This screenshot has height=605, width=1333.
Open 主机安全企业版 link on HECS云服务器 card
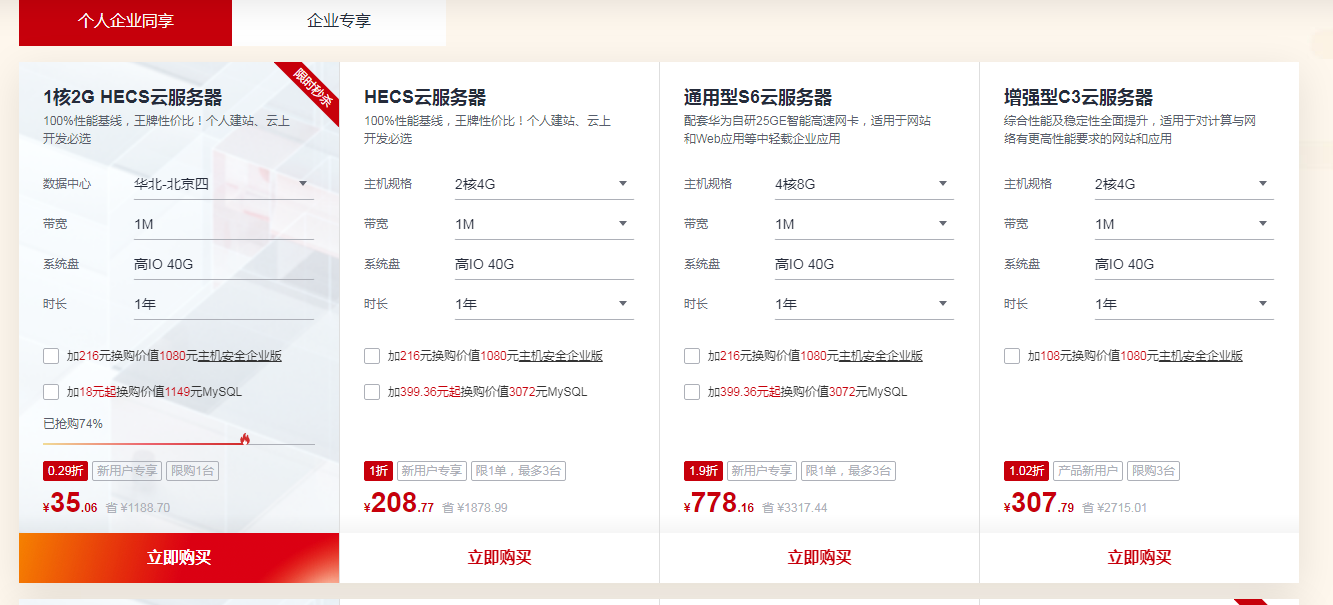coord(561,356)
